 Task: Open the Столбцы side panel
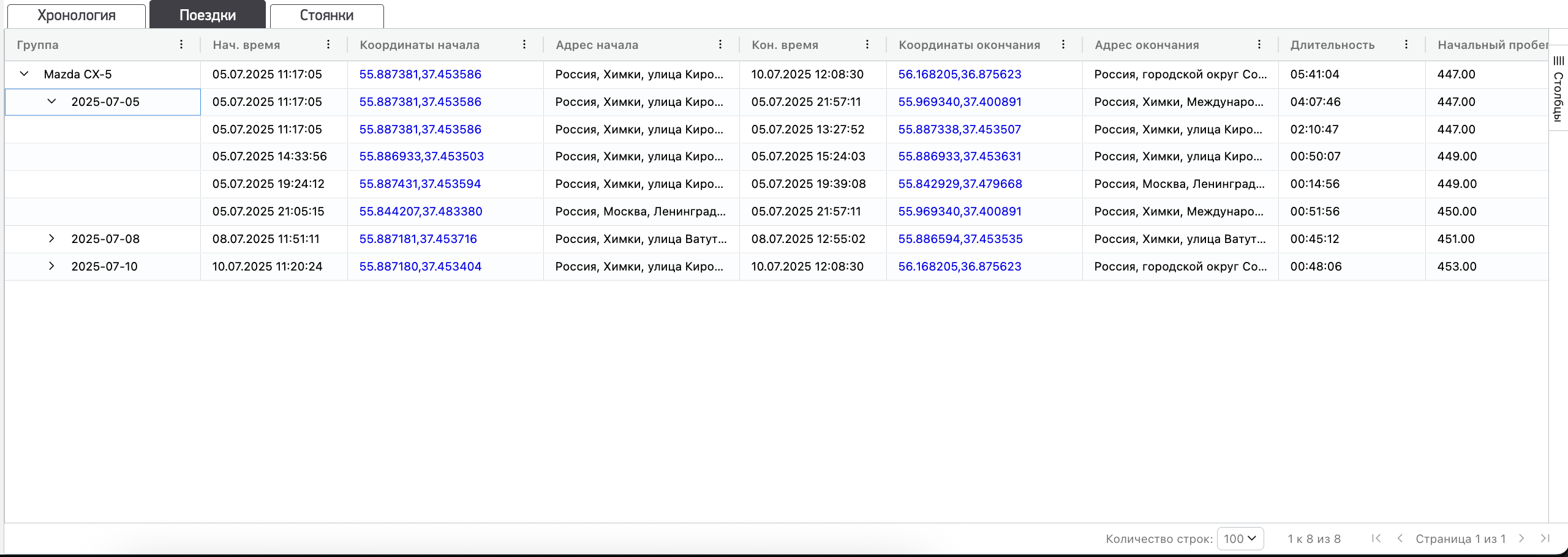[x=1558, y=89]
